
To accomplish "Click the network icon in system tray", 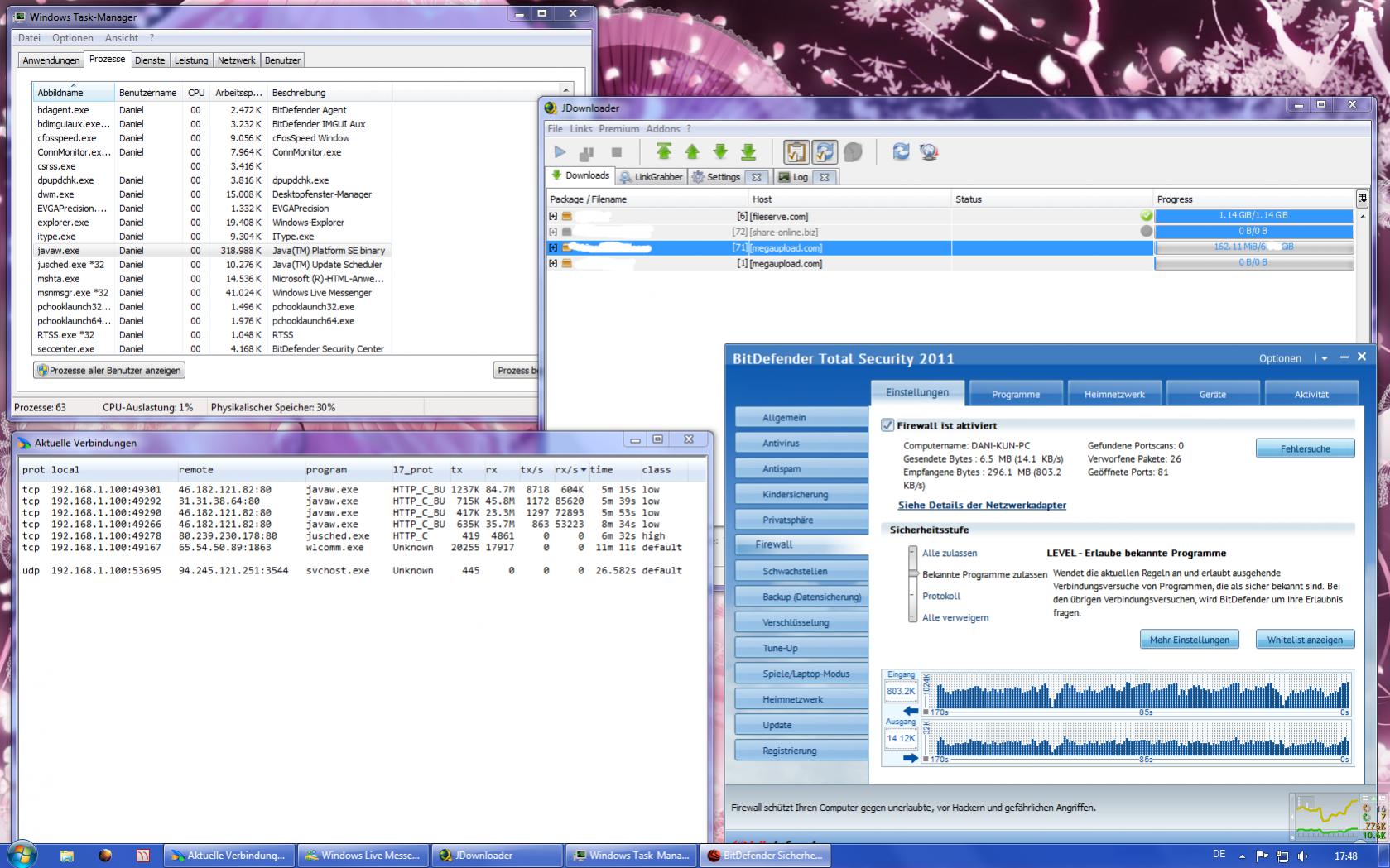I will [x=1282, y=856].
